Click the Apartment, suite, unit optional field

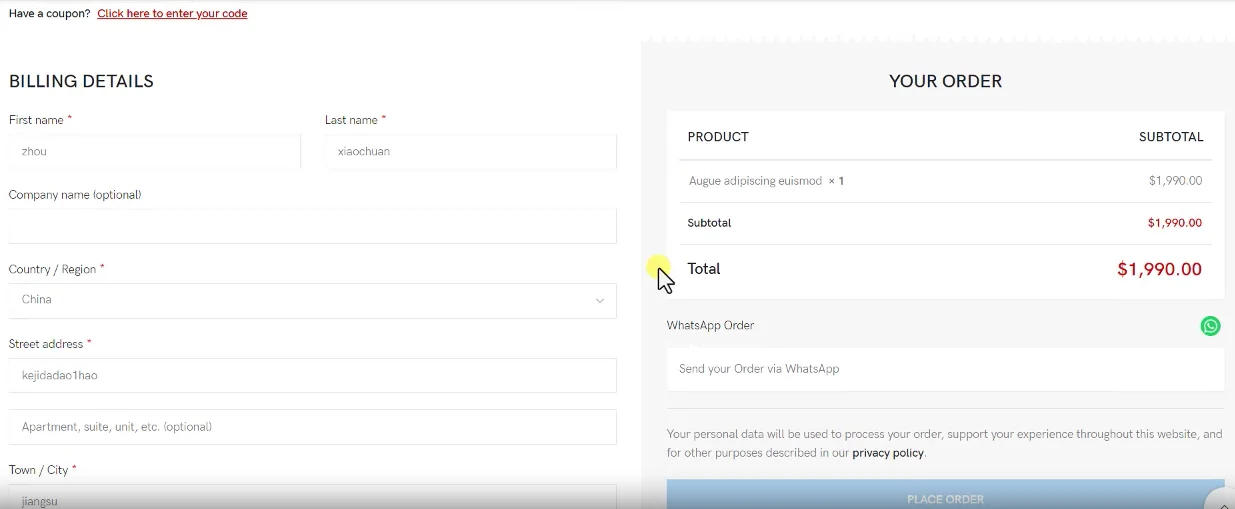coord(312,427)
